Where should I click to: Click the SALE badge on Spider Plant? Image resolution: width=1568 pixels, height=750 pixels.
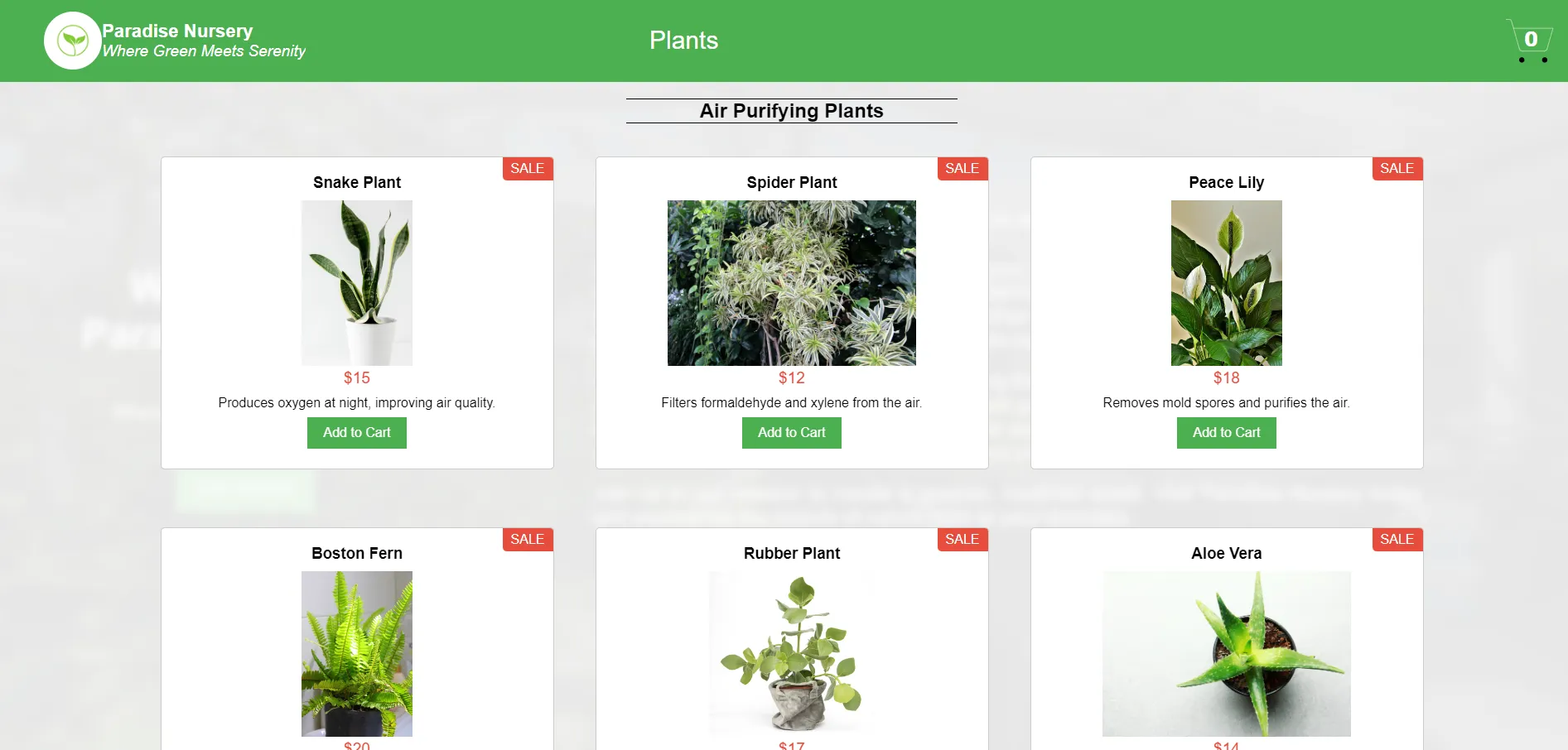tap(963, 169)
